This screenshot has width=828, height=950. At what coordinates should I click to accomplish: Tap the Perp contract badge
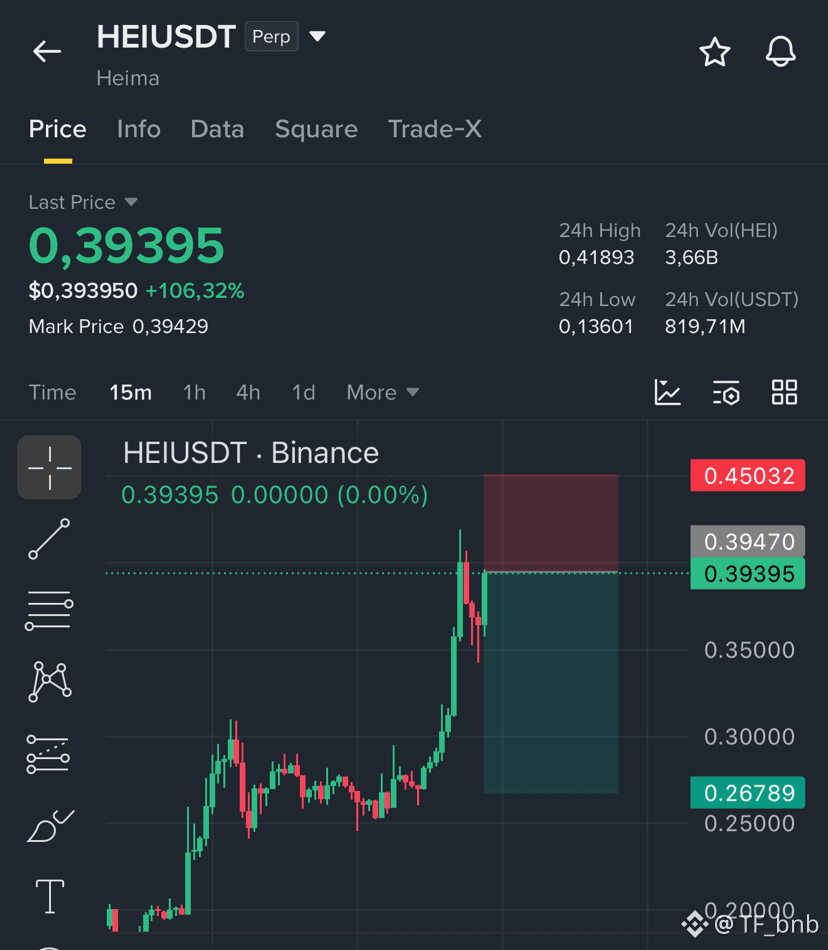271,36
